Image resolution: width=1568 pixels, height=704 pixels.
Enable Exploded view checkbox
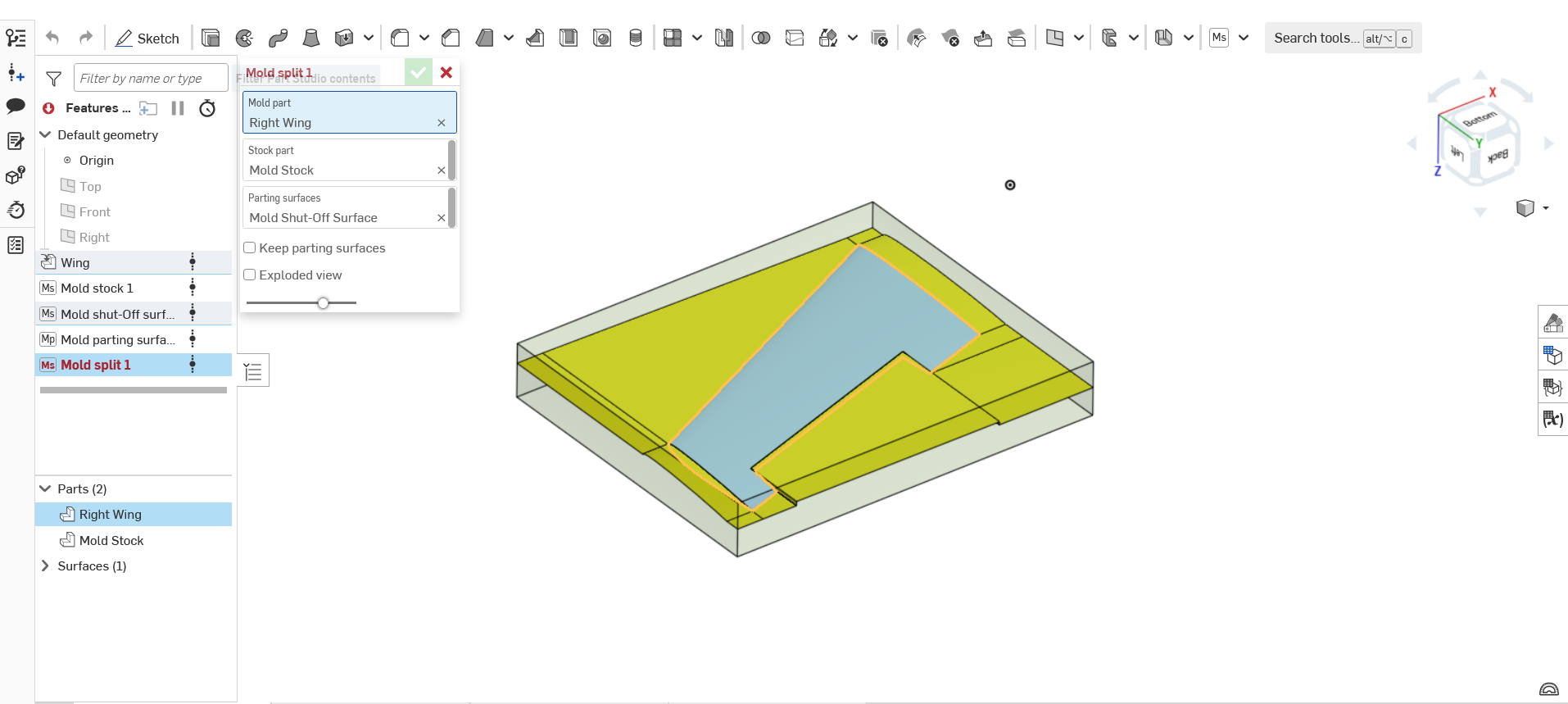tap(250, 275)
